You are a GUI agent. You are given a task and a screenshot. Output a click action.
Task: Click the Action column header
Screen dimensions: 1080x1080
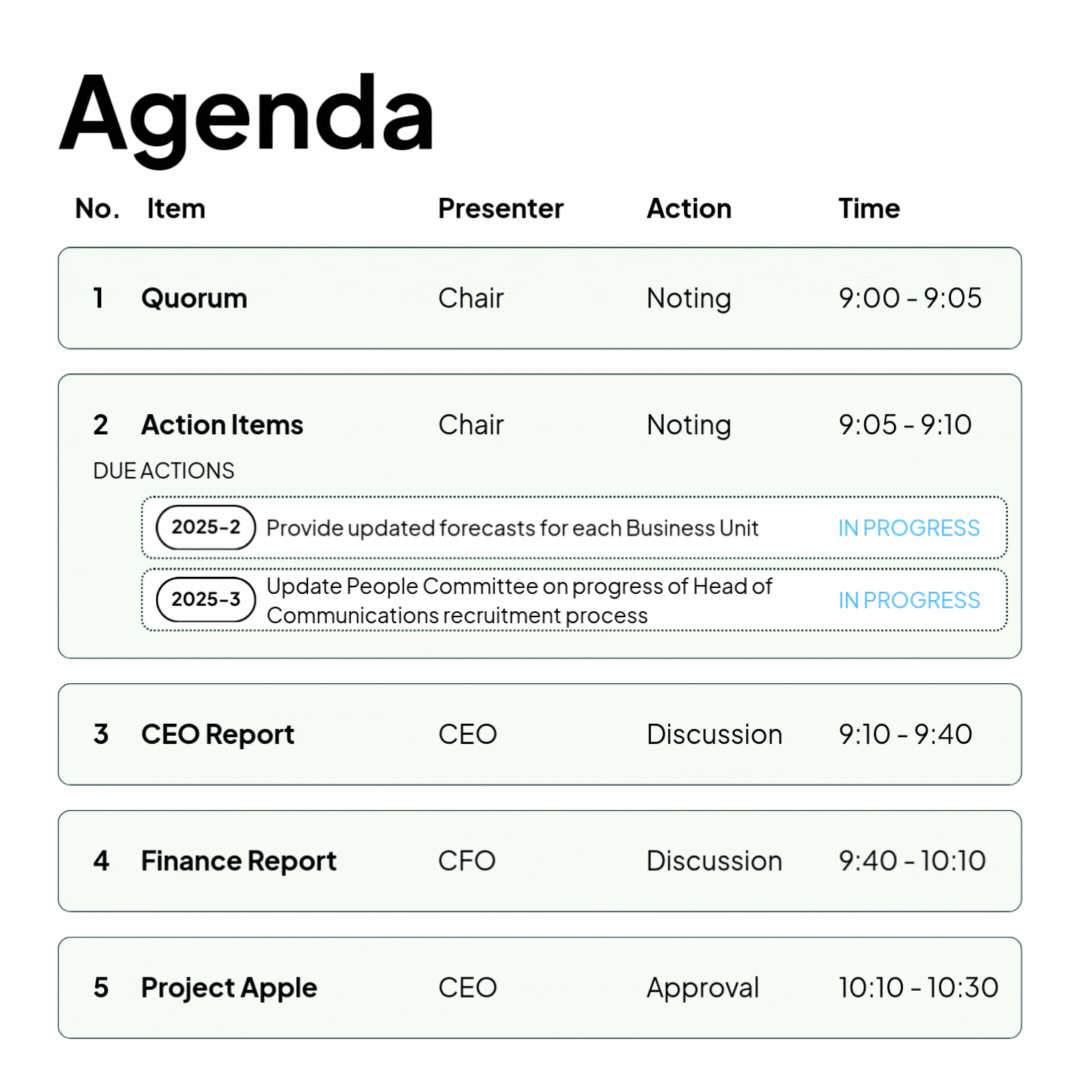689,209
